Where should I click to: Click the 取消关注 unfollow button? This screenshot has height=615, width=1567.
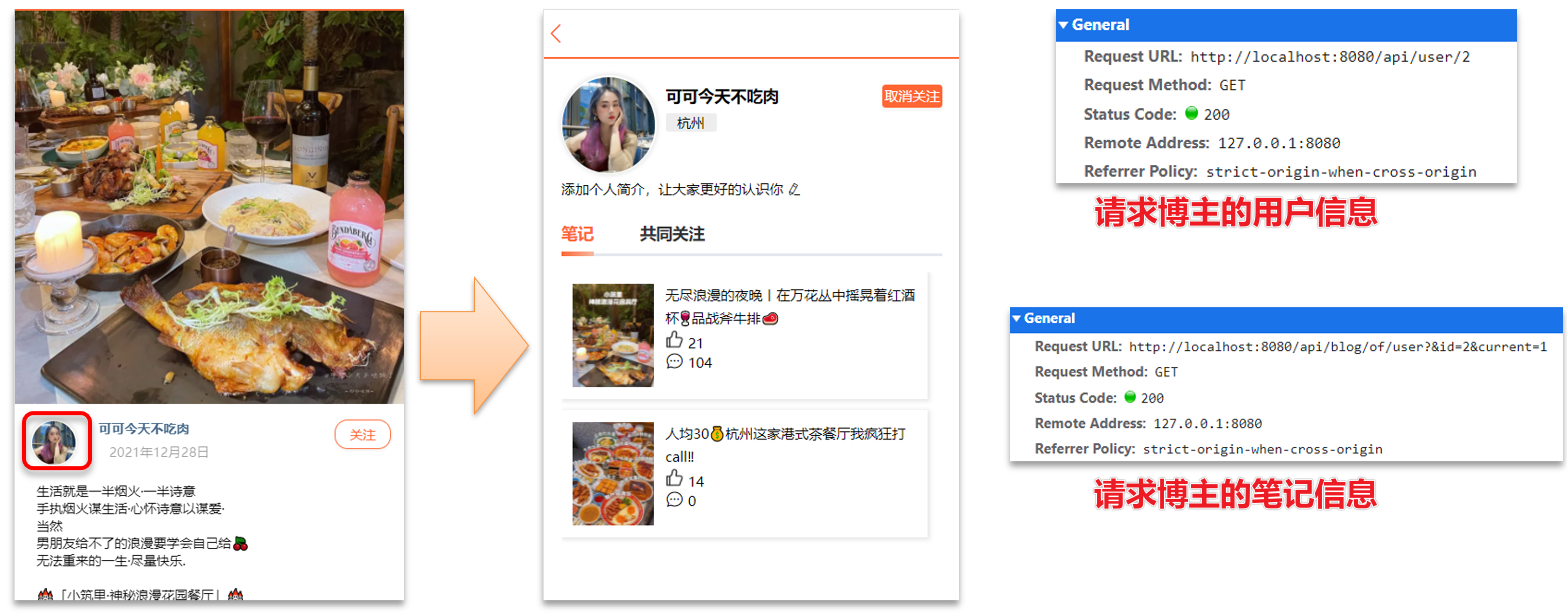tap(912, 96)
